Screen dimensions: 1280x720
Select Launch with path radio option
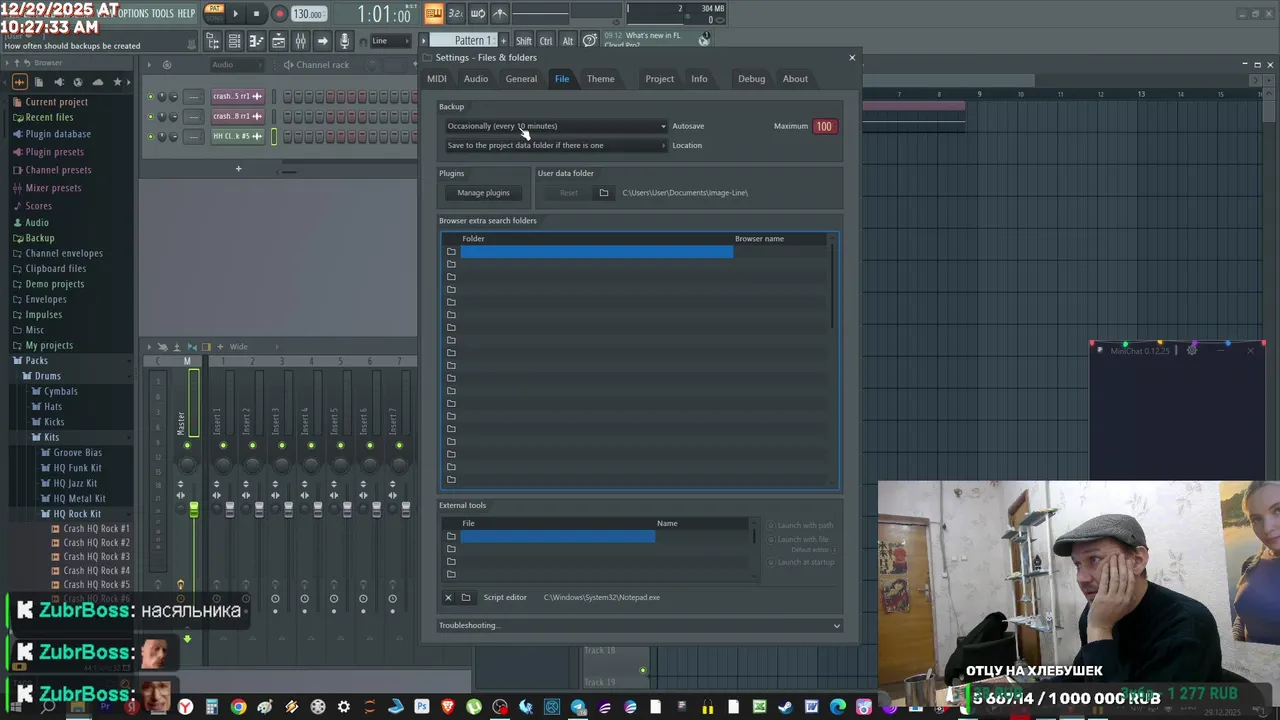point(801,525)
